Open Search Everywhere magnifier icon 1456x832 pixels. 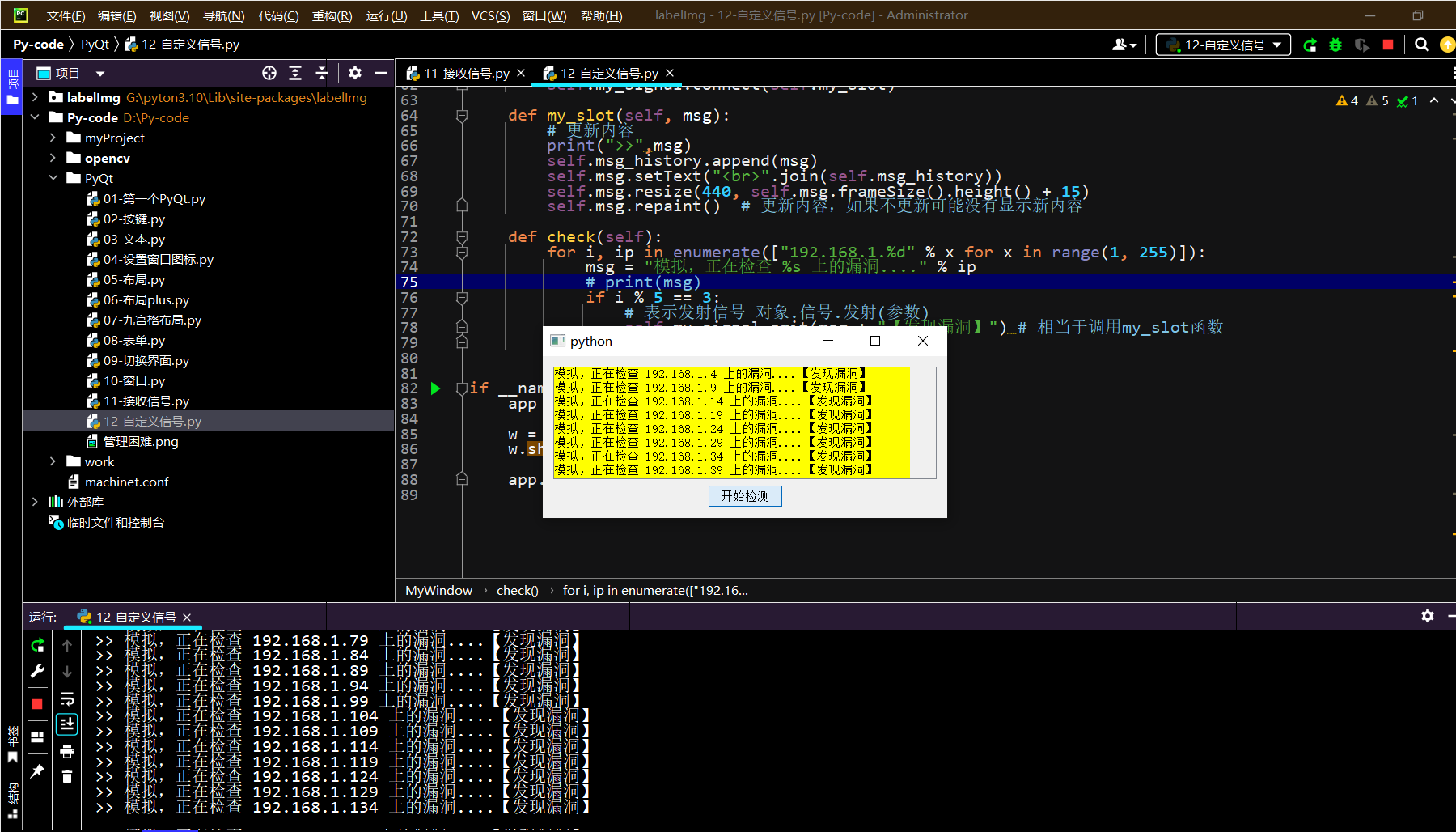tap(1421, 45)
